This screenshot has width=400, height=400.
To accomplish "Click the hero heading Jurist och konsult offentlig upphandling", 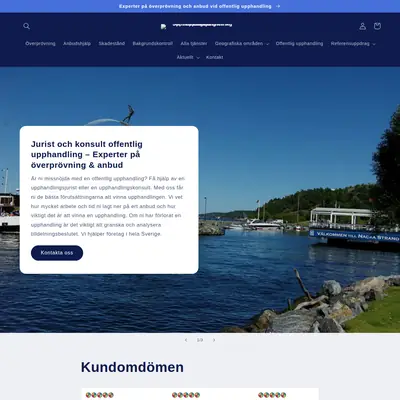I will pos(87,155).
